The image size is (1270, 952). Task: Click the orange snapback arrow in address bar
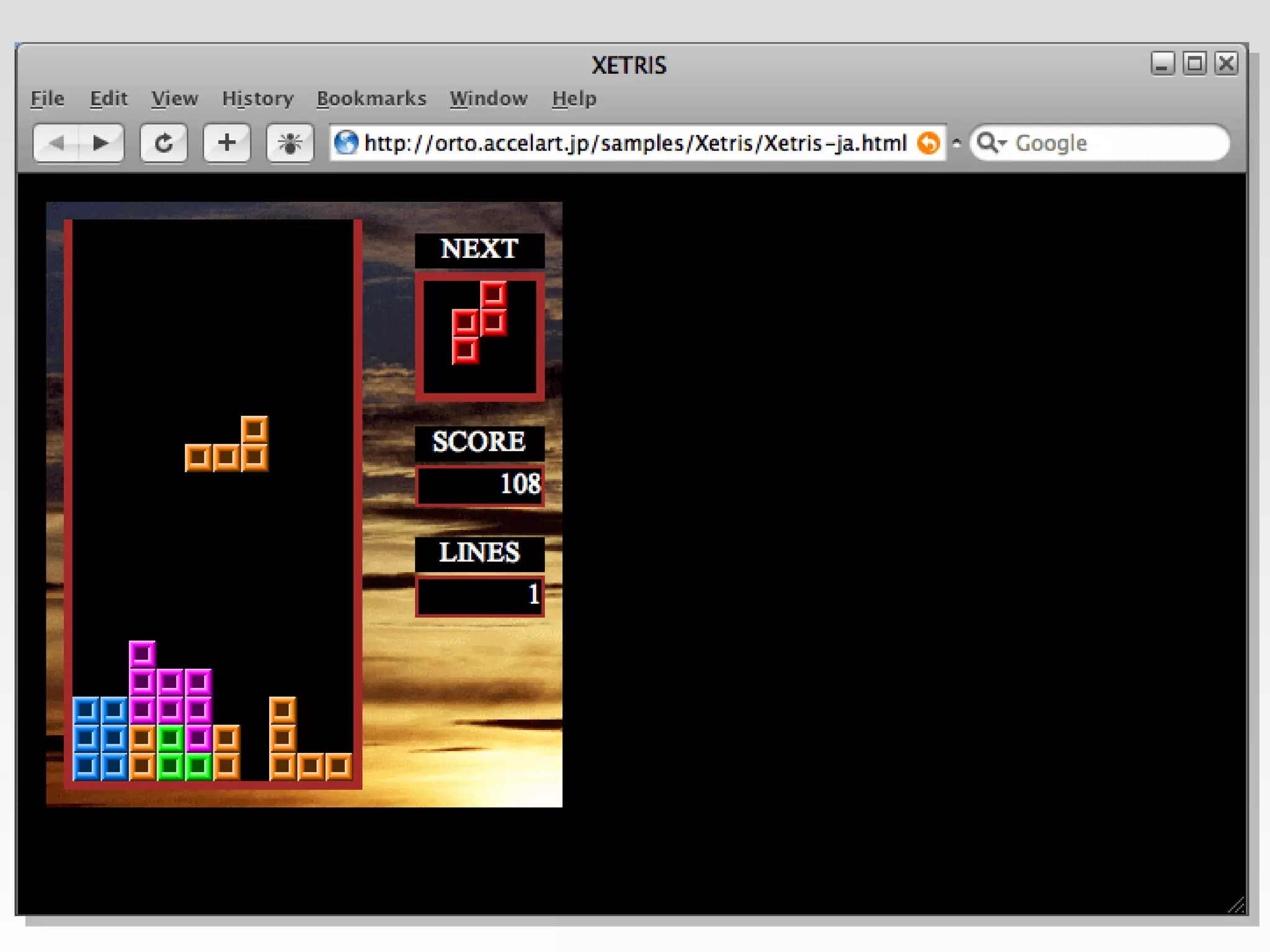928,144
